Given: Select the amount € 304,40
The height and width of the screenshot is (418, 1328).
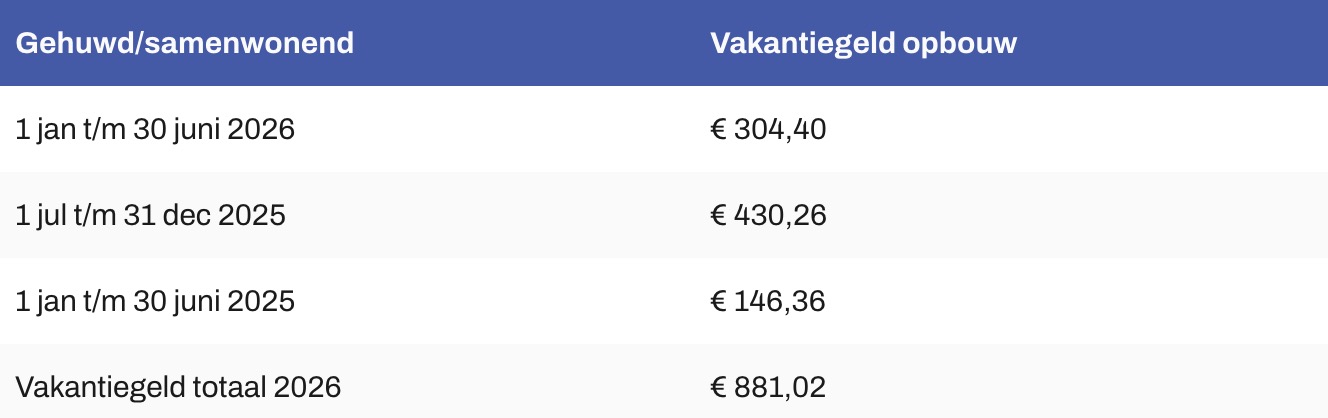Looking at the screenshot, I should (x=767, y=129).
